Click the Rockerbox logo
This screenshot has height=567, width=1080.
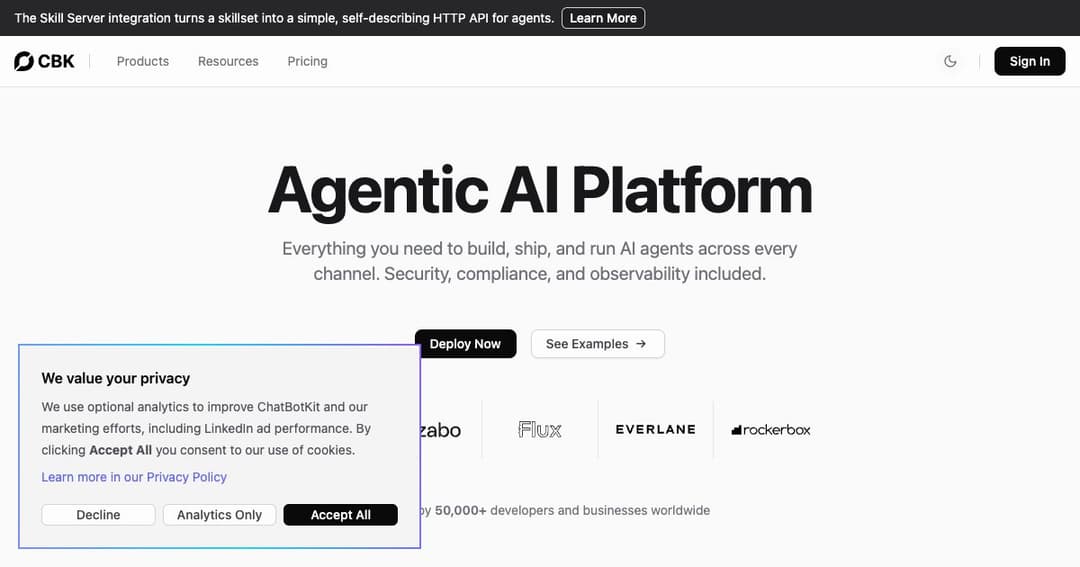click(x=771, y=430)
